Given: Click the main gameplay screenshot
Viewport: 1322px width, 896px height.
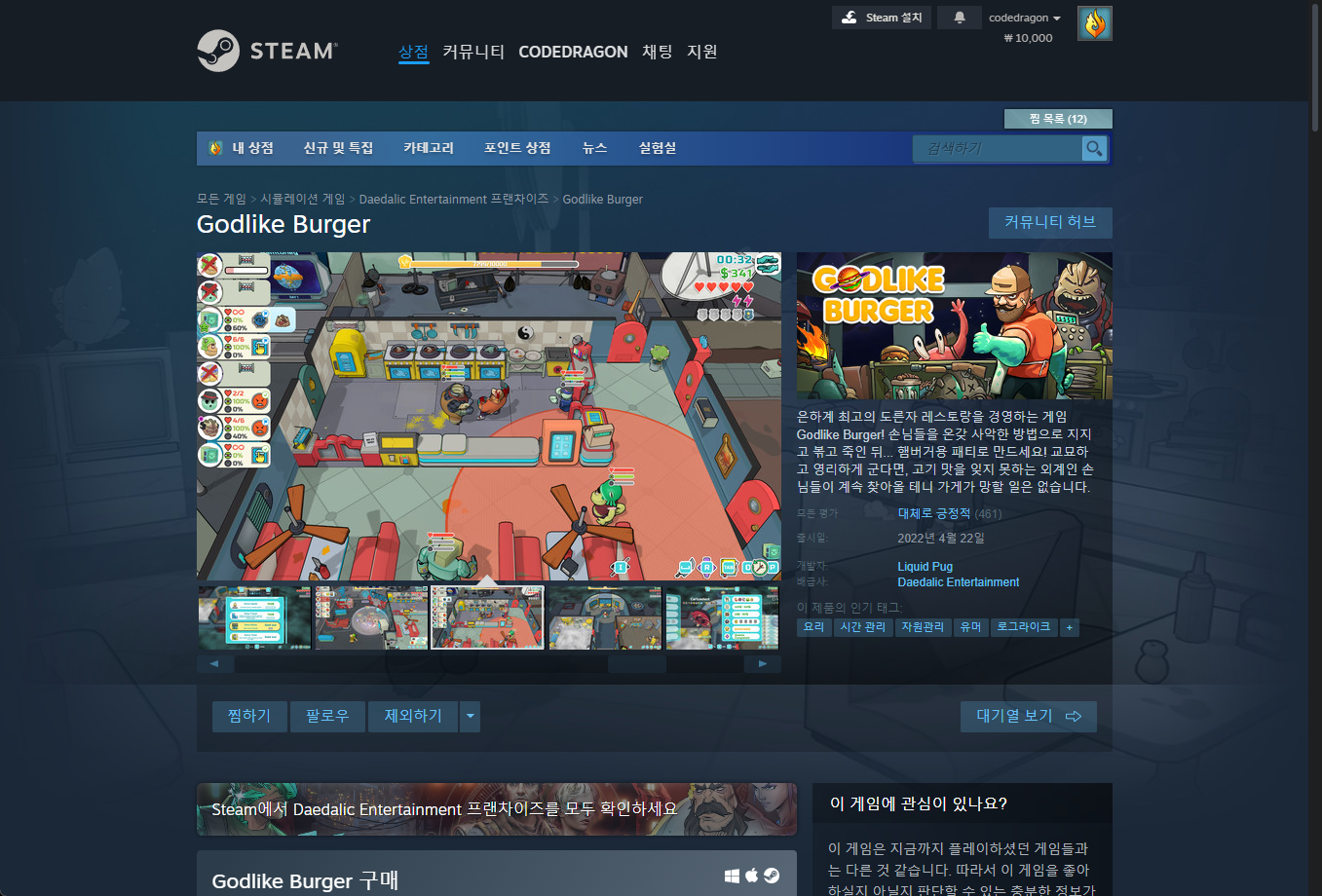Looking at the screenshot, I should [x=489, y=417].
